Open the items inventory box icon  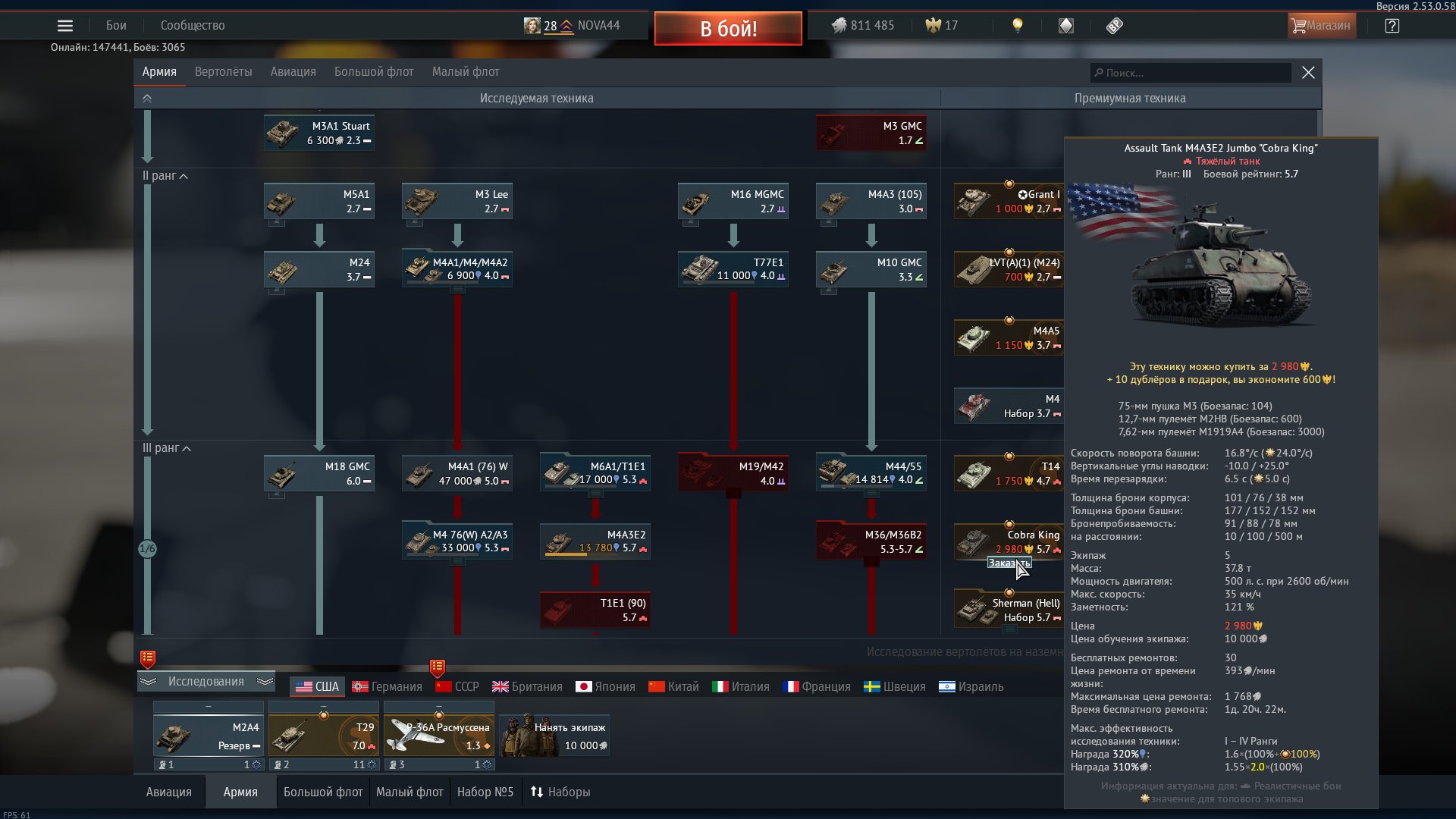pyautogui.click(x=1066, y=26)
